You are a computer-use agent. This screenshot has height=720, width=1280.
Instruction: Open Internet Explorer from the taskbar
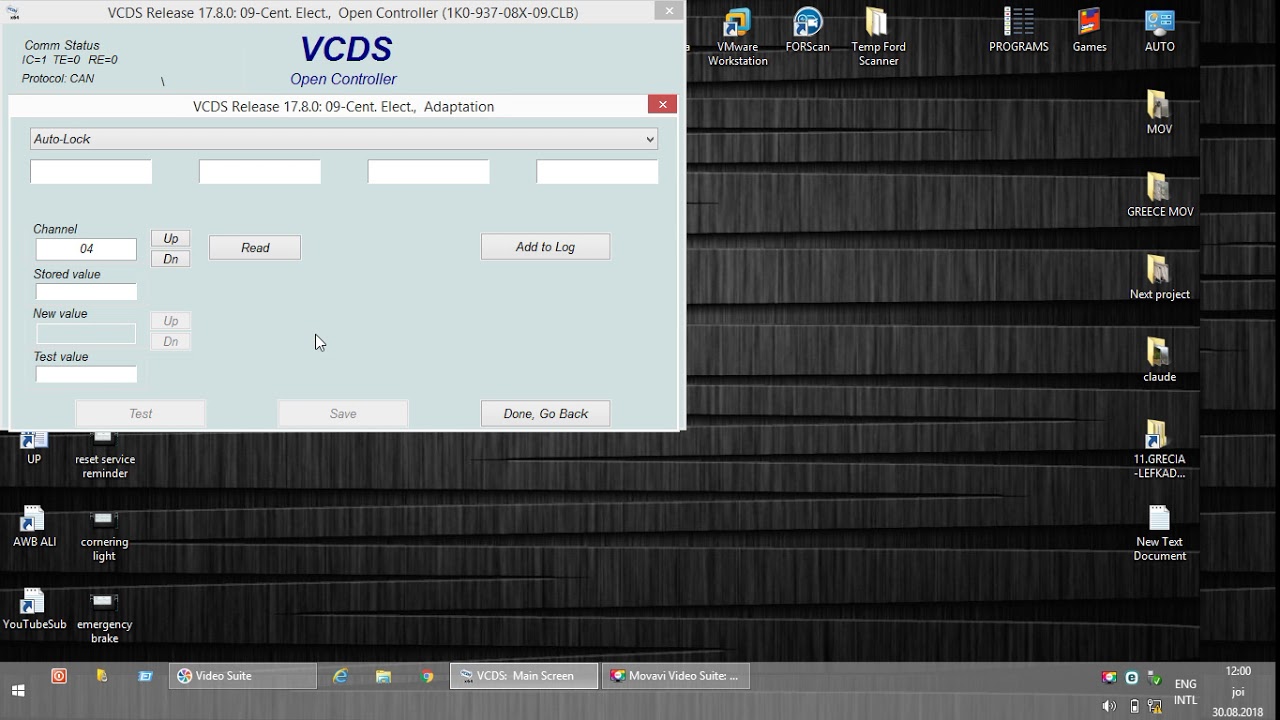pyautogui.click(x=341, y=676)
